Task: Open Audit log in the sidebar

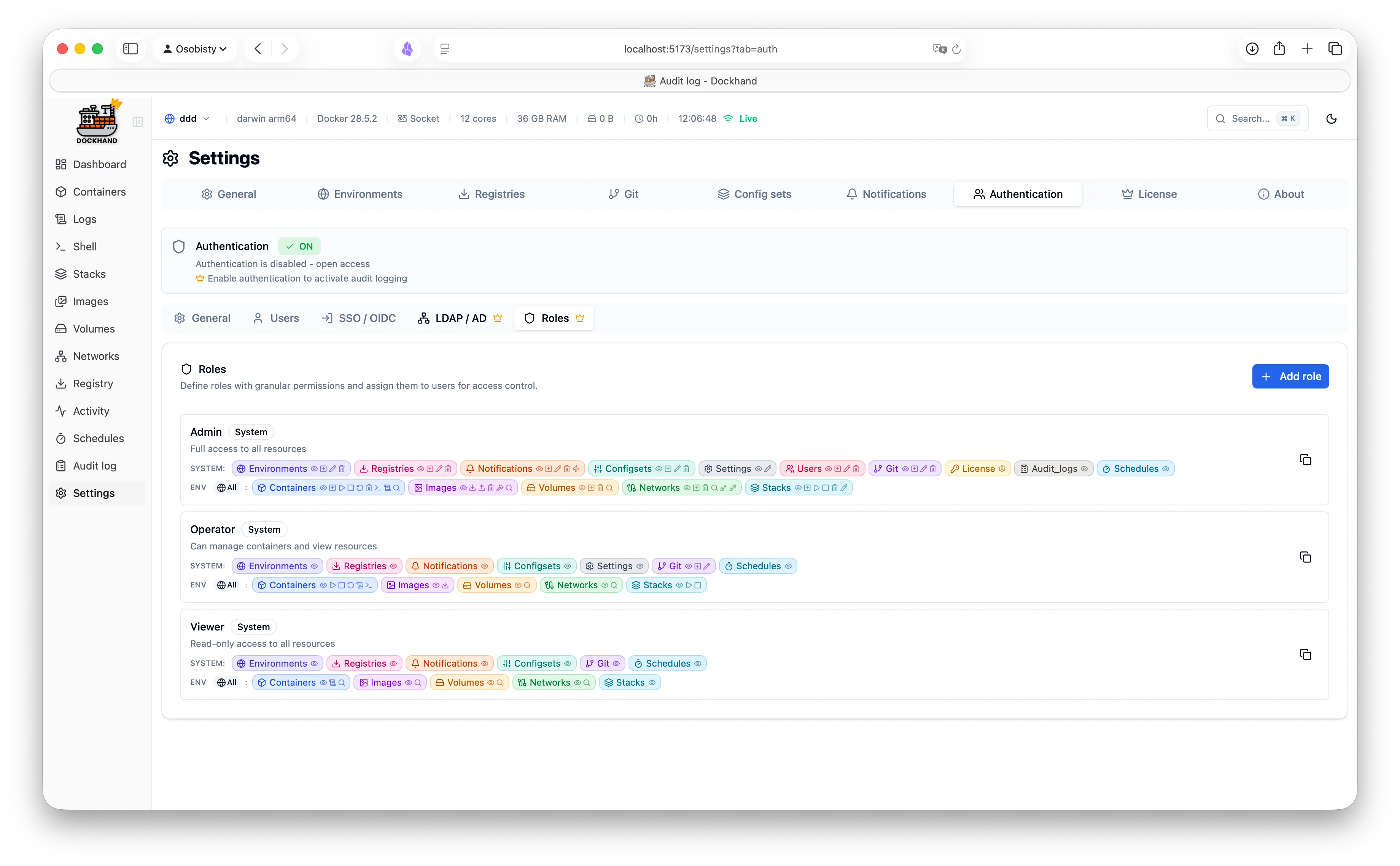Action: click(x=94, y=466)
